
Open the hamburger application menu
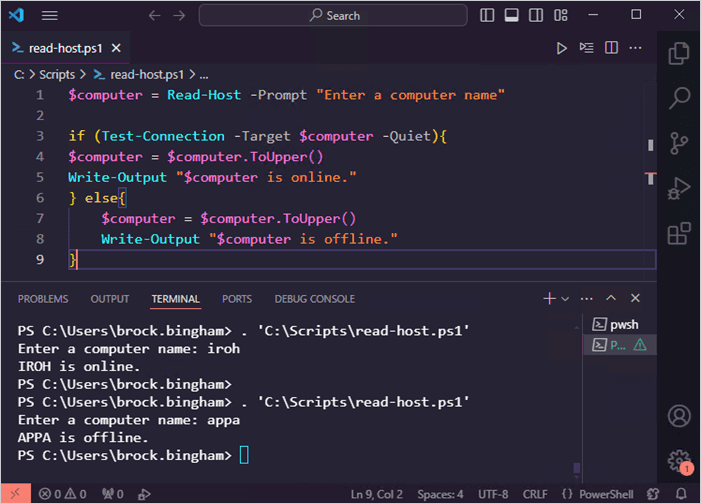50,16
